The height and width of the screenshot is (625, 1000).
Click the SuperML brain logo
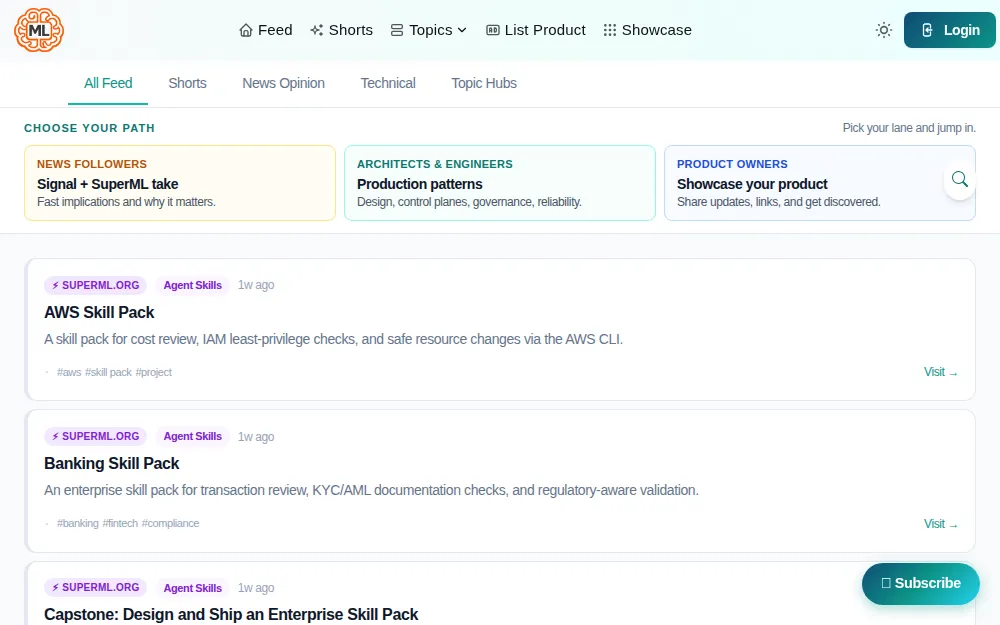[39, 30]
